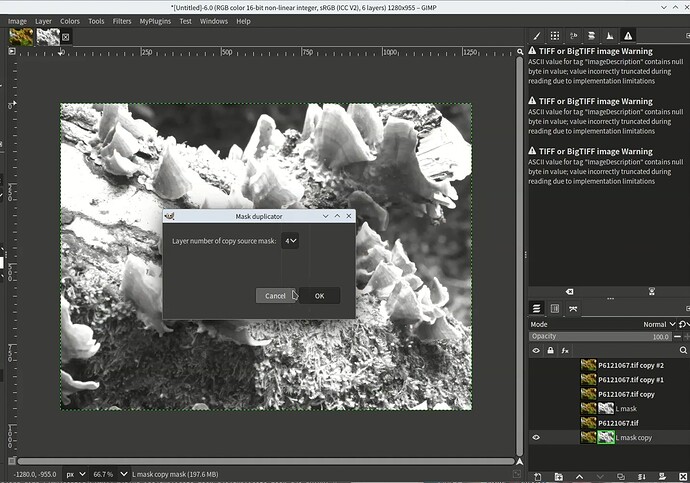This screenshot has width=690, height=483.
Task: Open the layer number dropdown showing 4
Action: coord(290,241)
